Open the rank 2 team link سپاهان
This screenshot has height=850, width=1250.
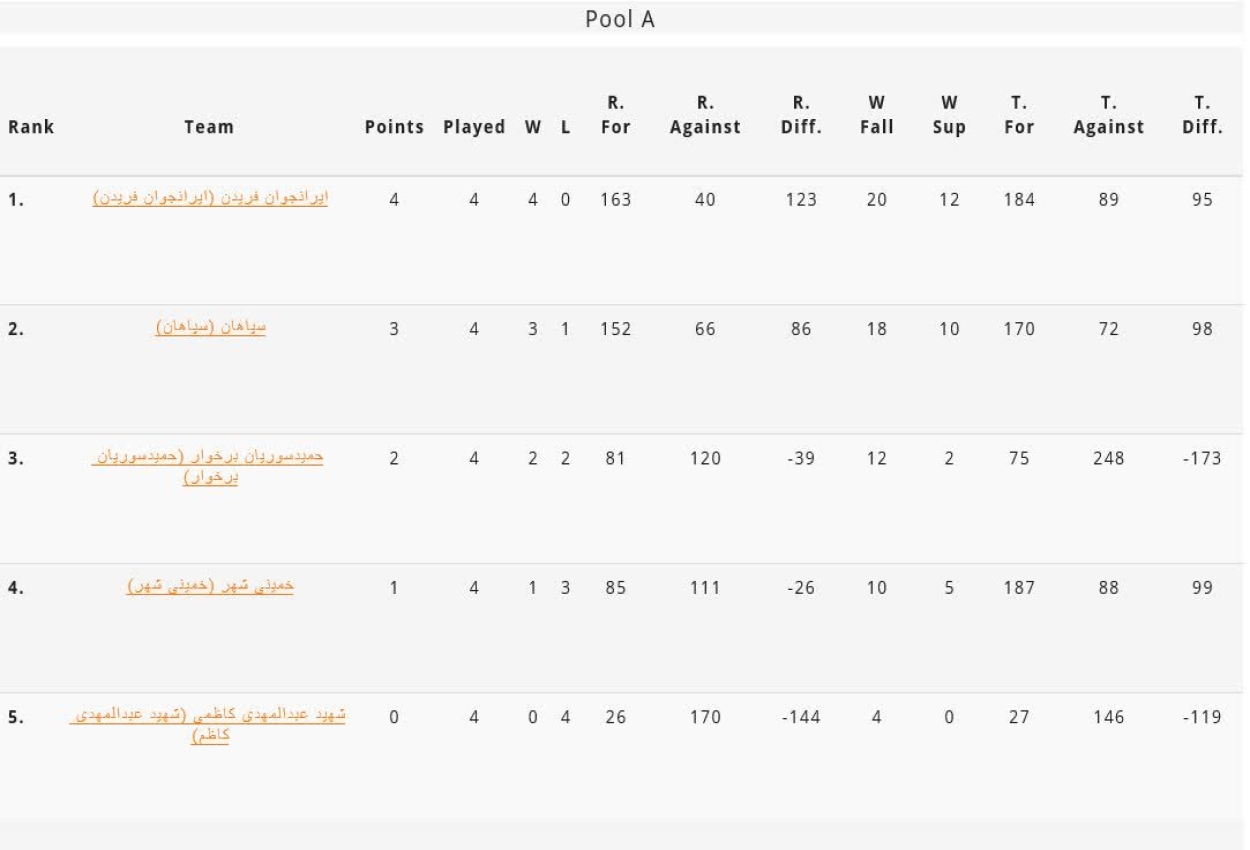pos(210,327)
